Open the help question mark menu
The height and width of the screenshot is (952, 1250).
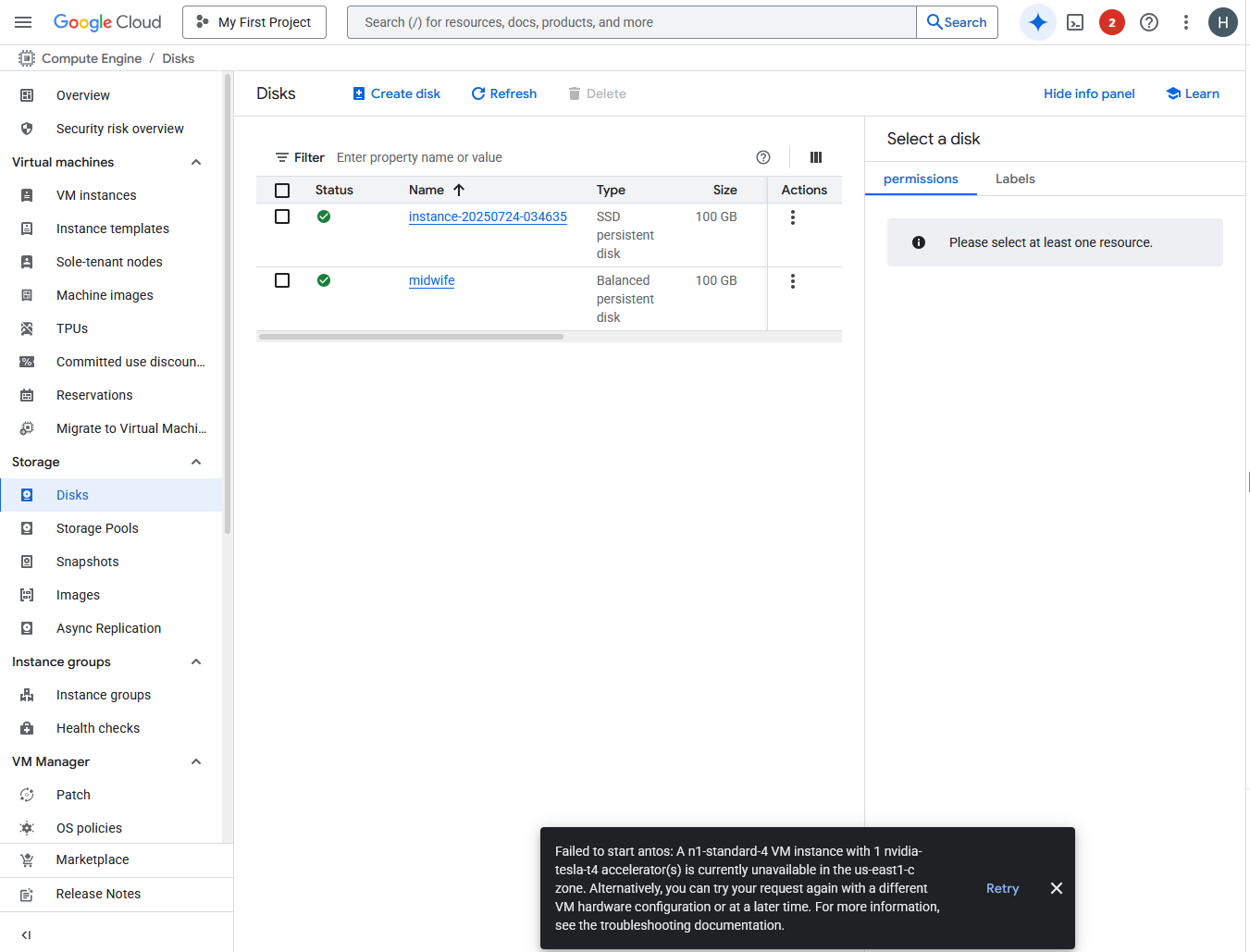coord(1149,22)
